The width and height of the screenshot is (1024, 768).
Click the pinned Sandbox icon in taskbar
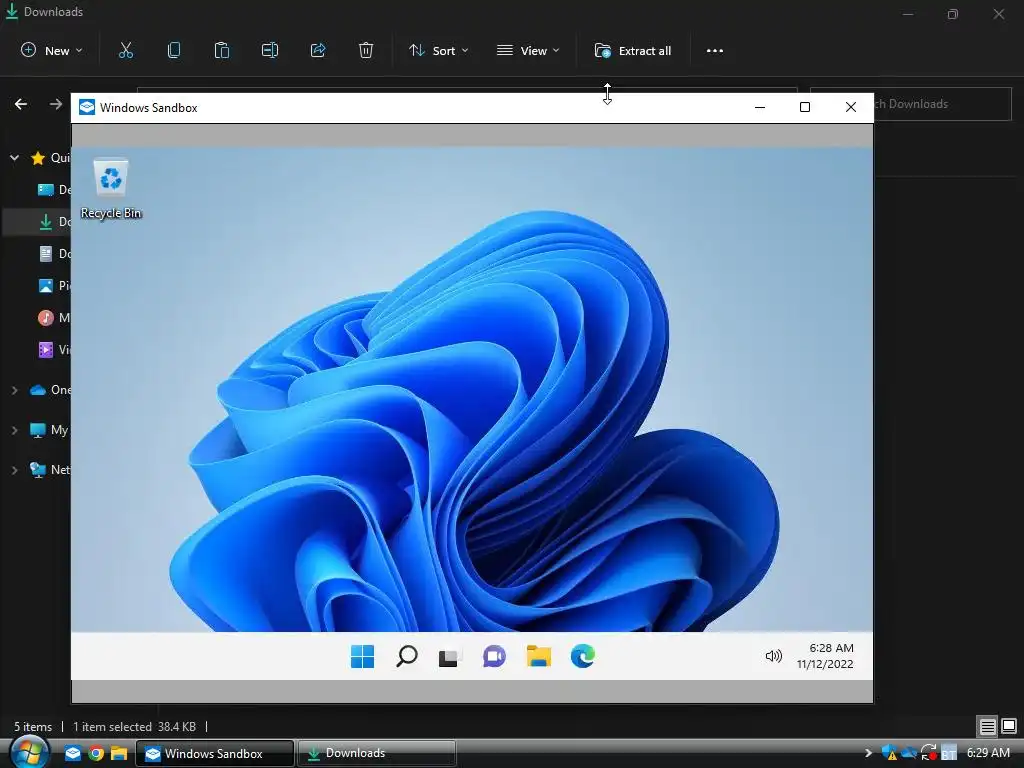click(x=72, y=754)
